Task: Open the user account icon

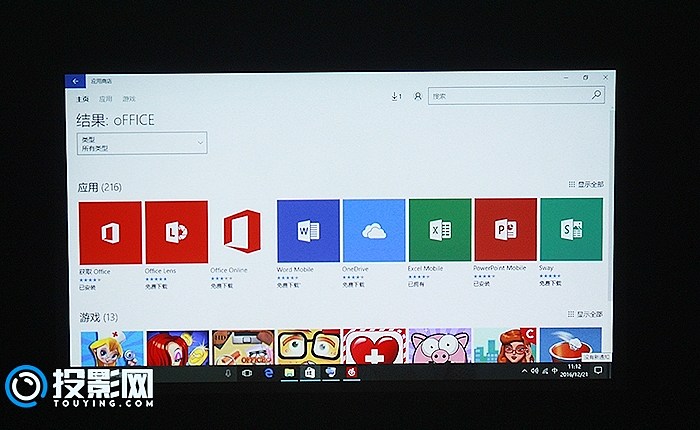Action: (417, 96)
